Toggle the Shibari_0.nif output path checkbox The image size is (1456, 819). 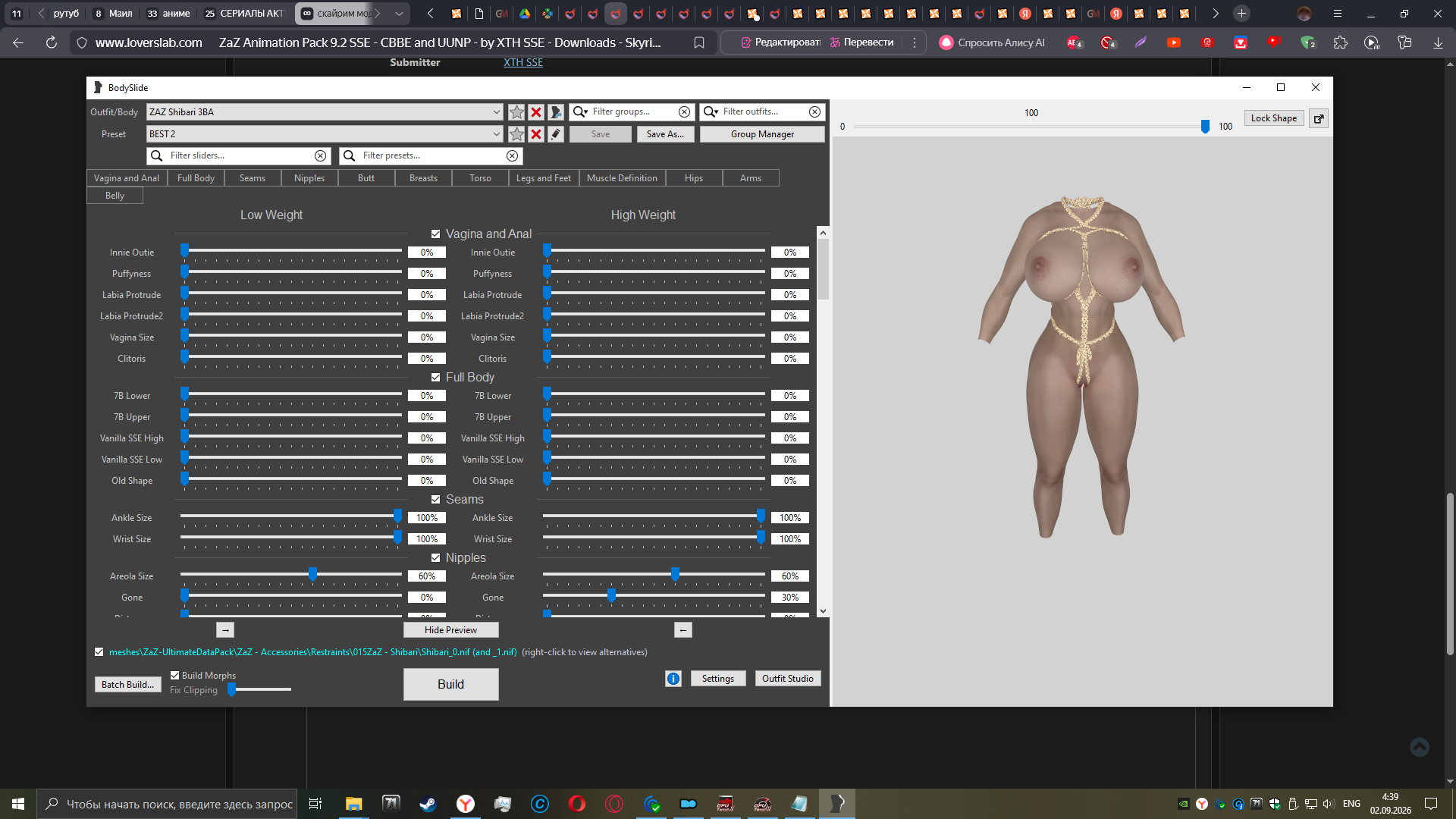(99, 651)
